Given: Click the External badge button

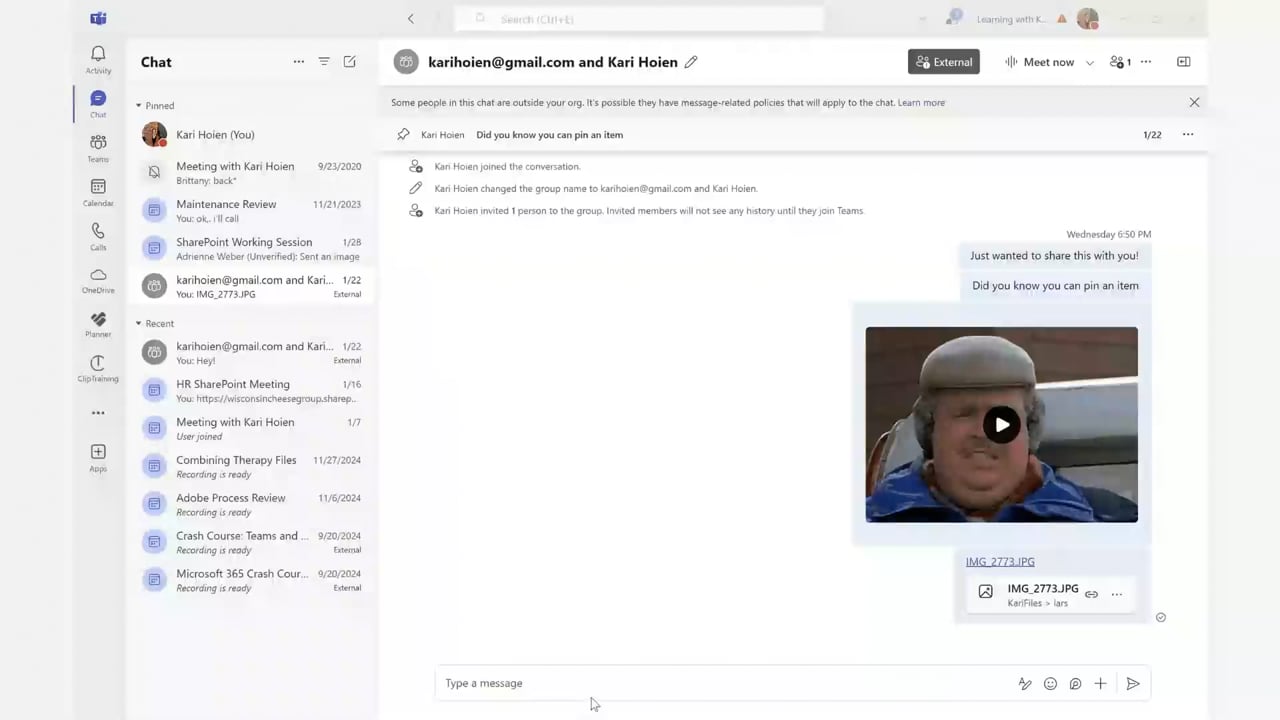Looking at the screenshot, I should click(x=944, y=62).
